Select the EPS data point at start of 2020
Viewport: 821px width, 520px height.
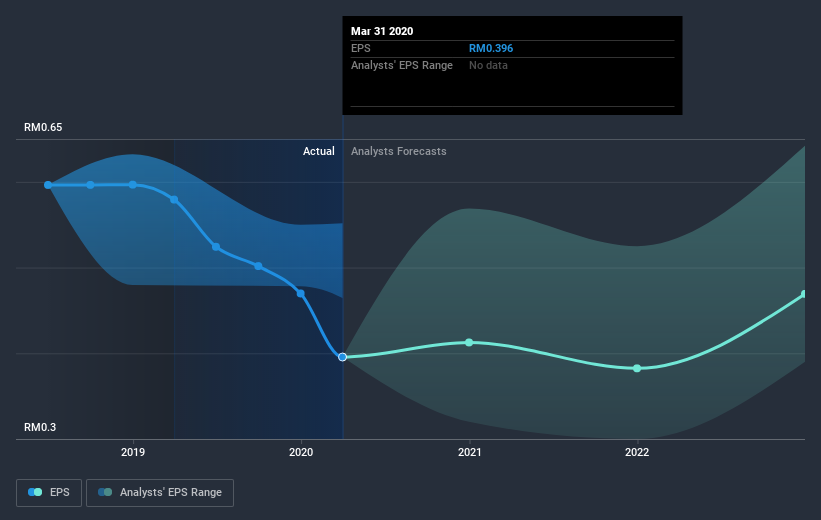300,293
